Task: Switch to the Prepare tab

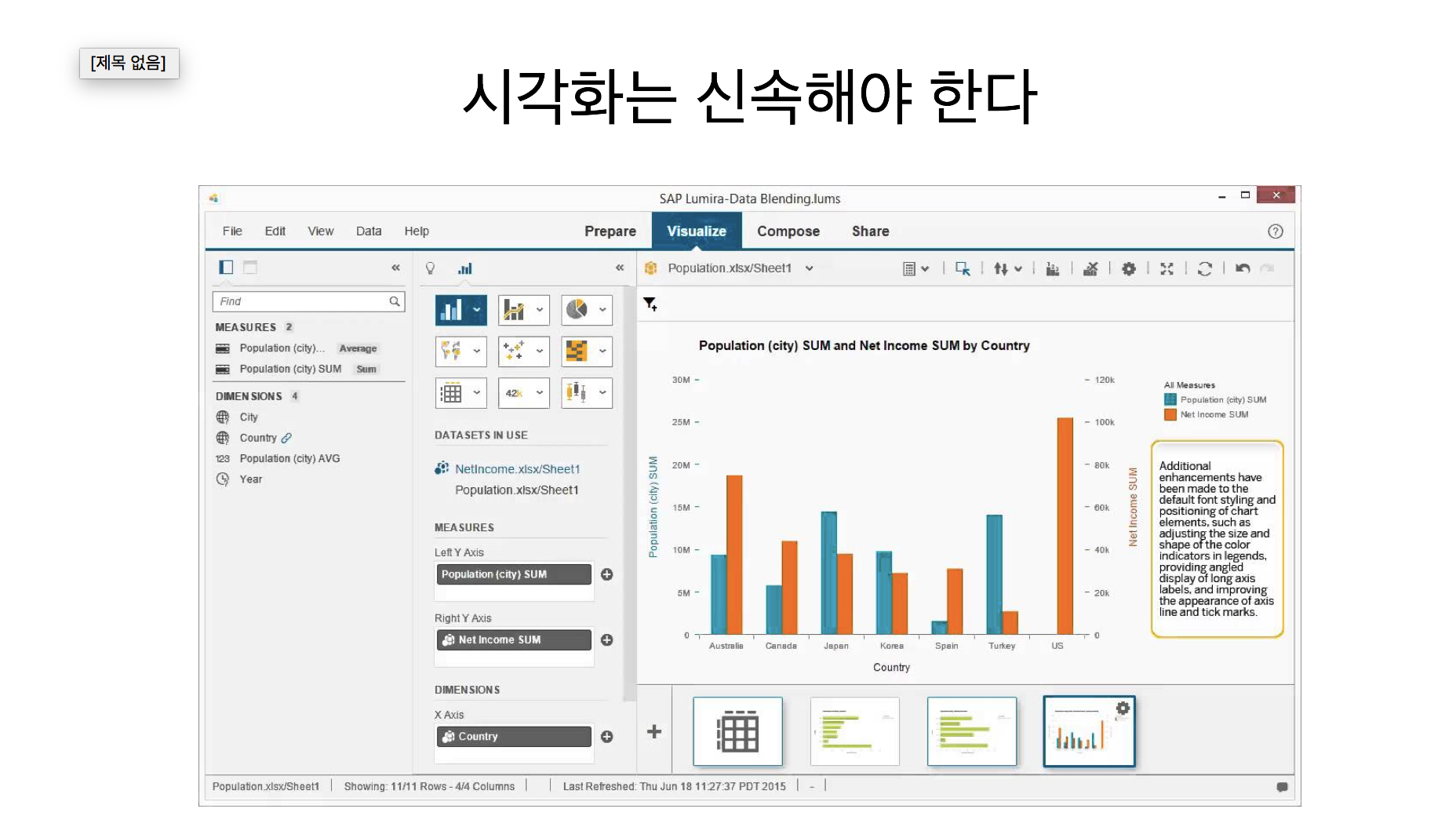Action: [x=610, y=231]
